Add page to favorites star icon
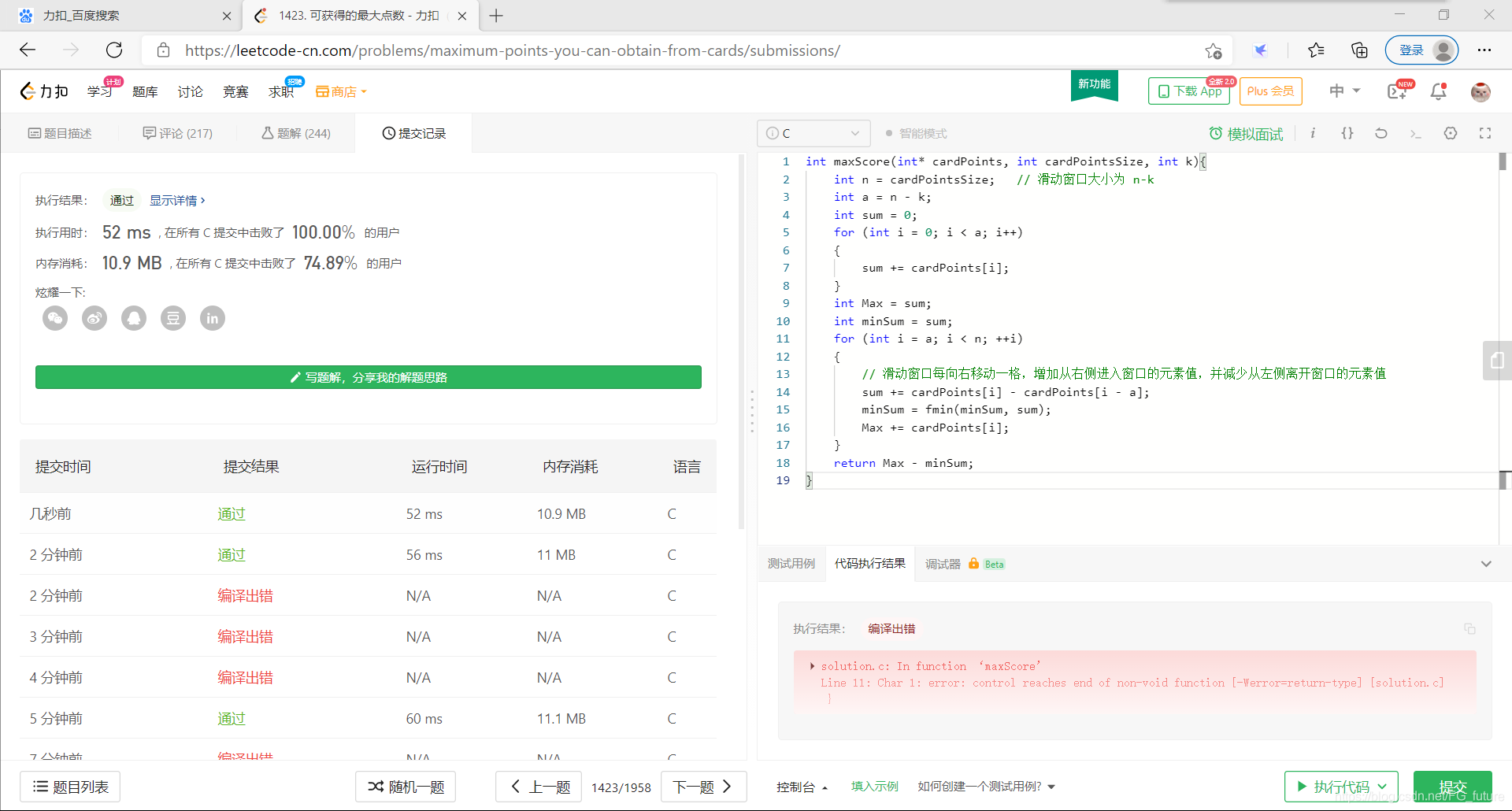This screenshot has height=811, width=1512. tap(1213, 51)
